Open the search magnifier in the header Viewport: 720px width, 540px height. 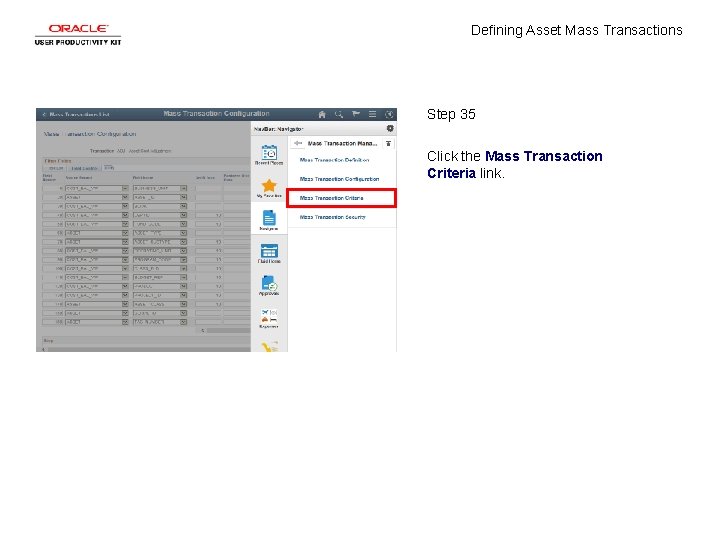[x=339, y=114]
